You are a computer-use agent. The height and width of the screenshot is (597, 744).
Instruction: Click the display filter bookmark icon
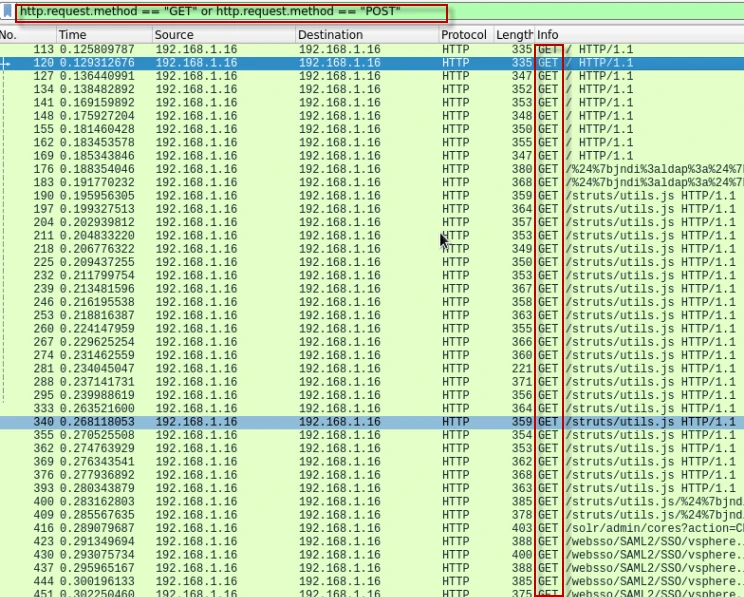coord(8,12)
